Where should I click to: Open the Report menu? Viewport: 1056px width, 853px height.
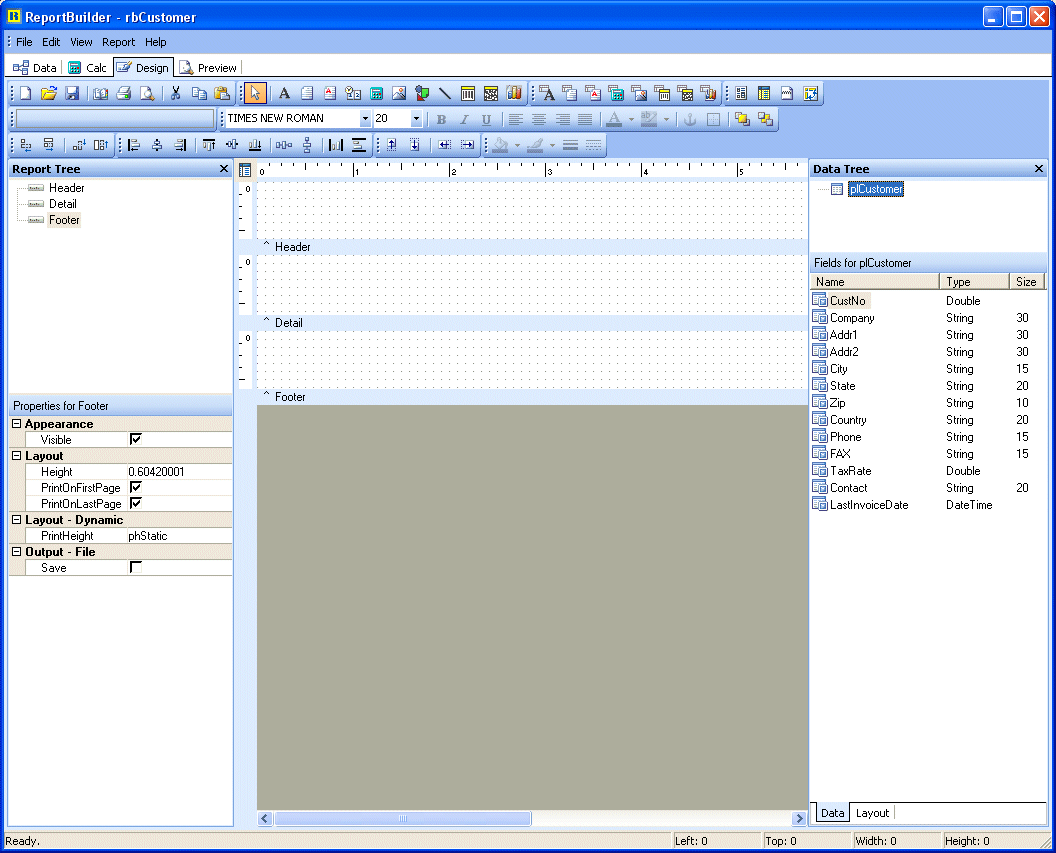click(118, 42)
